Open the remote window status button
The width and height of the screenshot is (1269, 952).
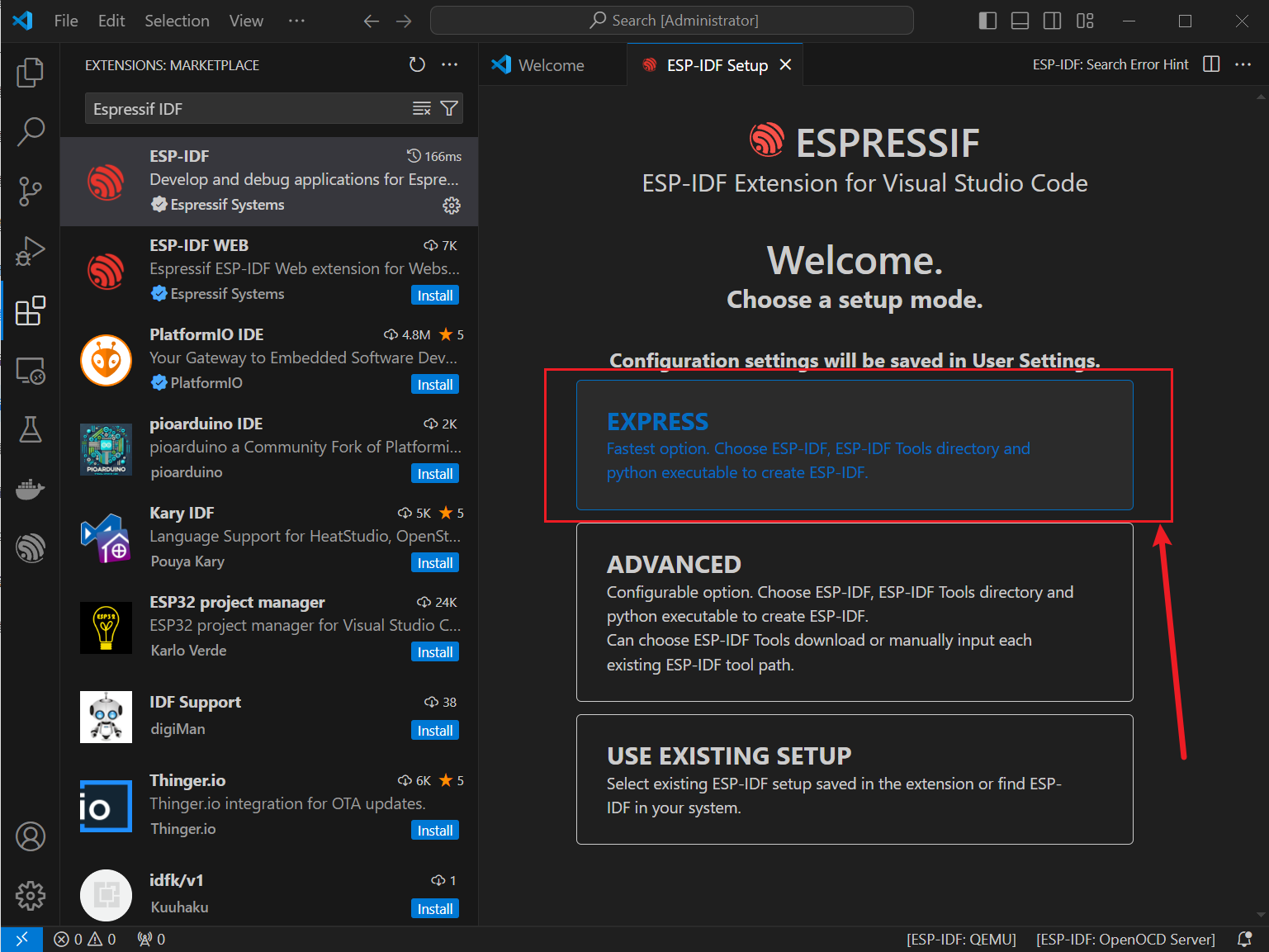click(x=22, y=939)
